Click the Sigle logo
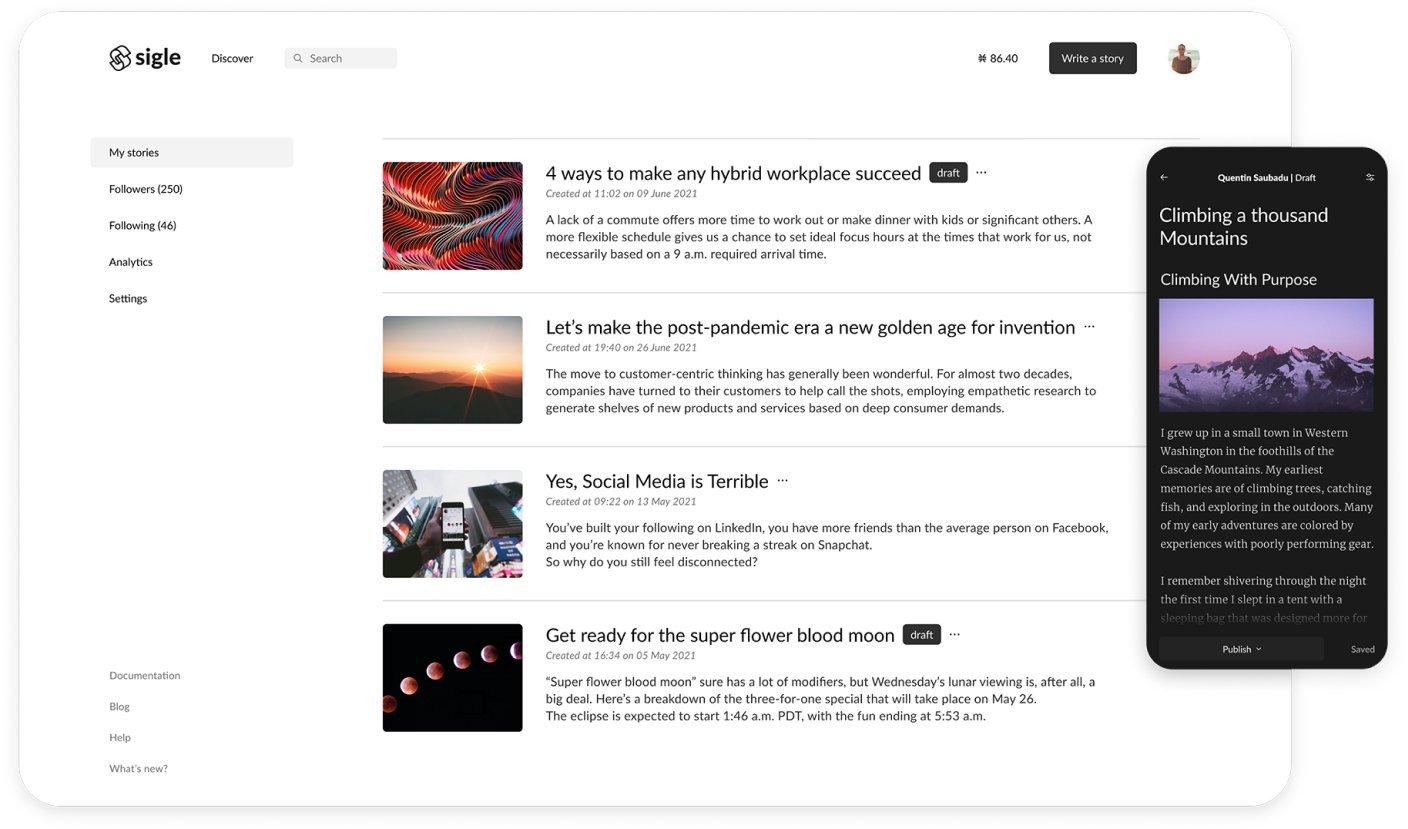The width and height of the screenshot is (1408, 829). 145,58
